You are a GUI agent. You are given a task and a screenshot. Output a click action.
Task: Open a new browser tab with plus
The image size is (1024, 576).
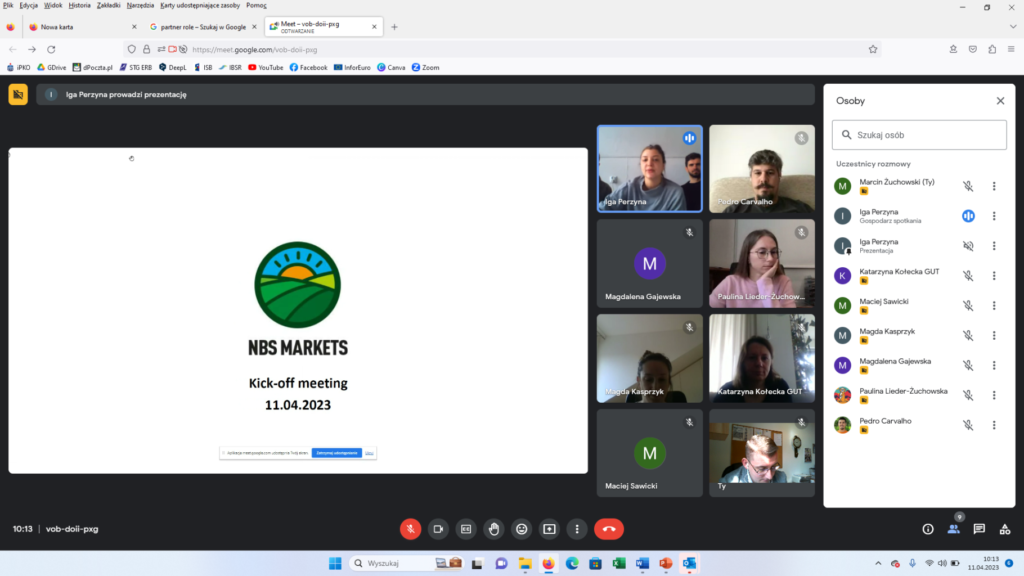click(394, 27)
